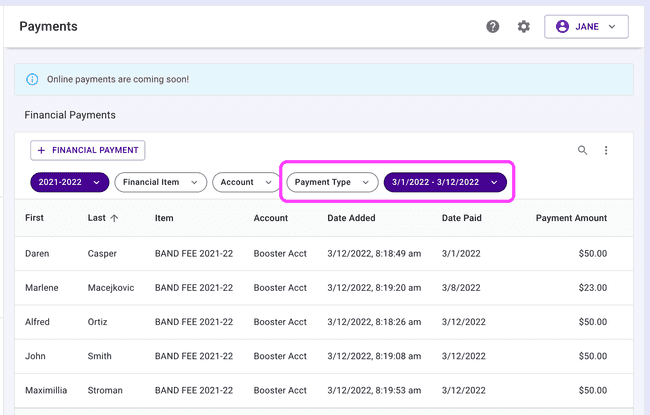Select the Daren Casper payment row
650x415 pixels.
325,254
